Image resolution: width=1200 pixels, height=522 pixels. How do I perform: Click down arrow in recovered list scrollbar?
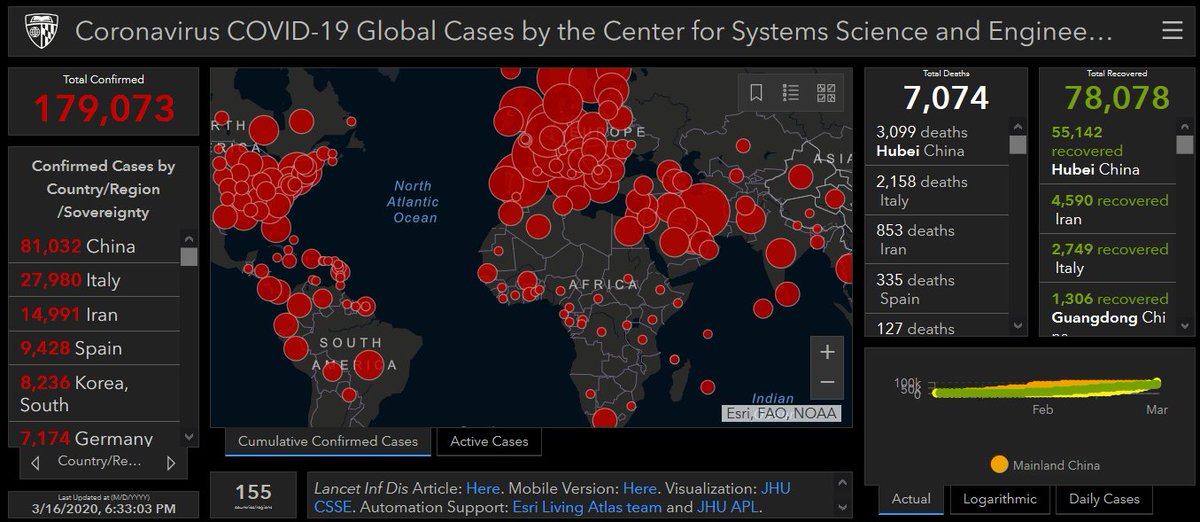[x=1186, y=326]
